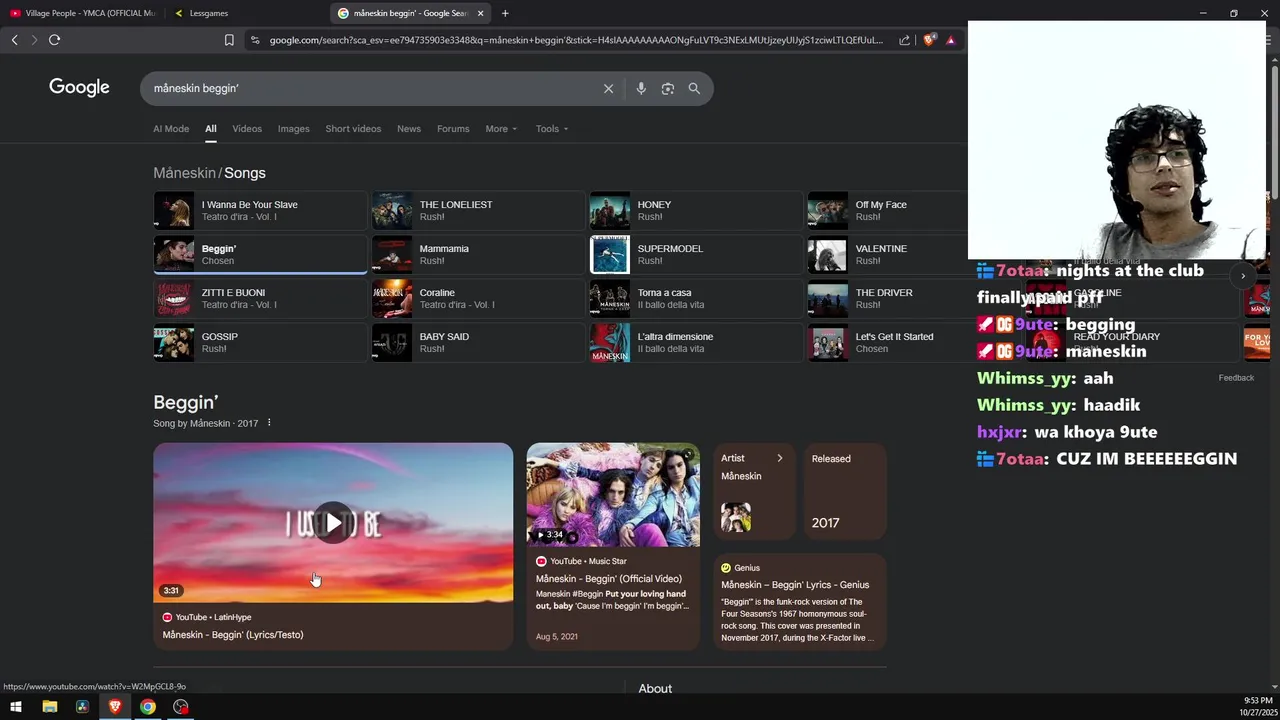This screenshot has width=1280, height=720.
Task: Open File Explorer from taskbar
Action: pyautogui.click(x=49, y=707)
